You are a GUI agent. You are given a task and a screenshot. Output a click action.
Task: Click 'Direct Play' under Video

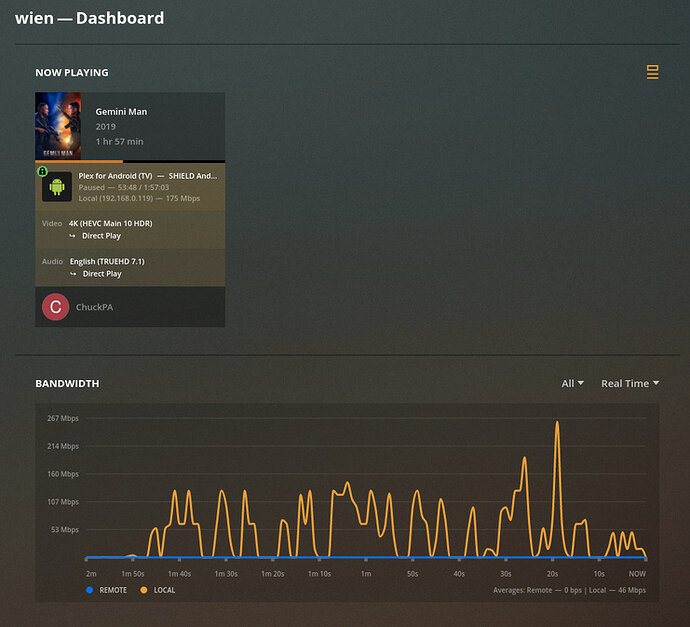tap(101, 236)
